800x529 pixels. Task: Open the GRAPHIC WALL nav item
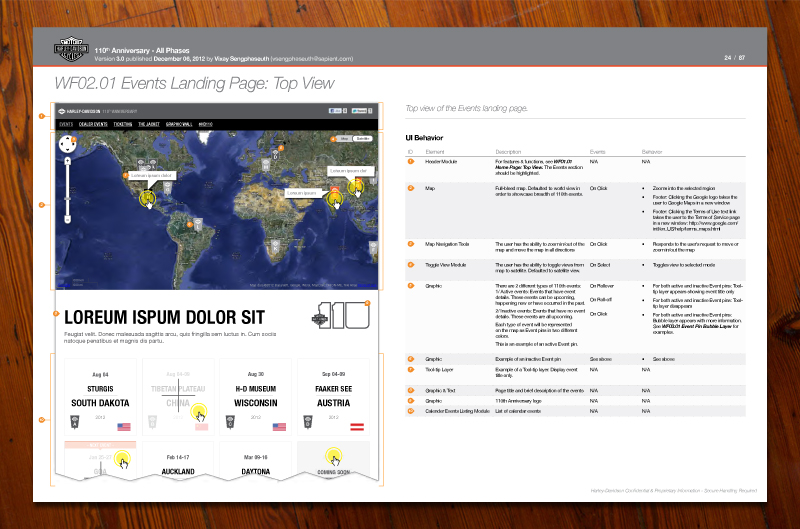click(x=179, y=124)
